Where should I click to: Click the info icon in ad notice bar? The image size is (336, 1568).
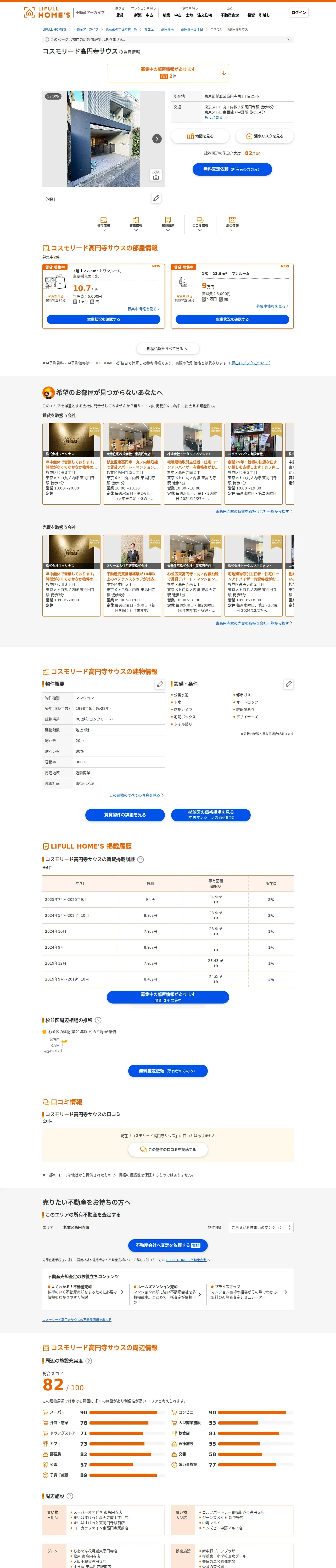[x=46, y=39]
